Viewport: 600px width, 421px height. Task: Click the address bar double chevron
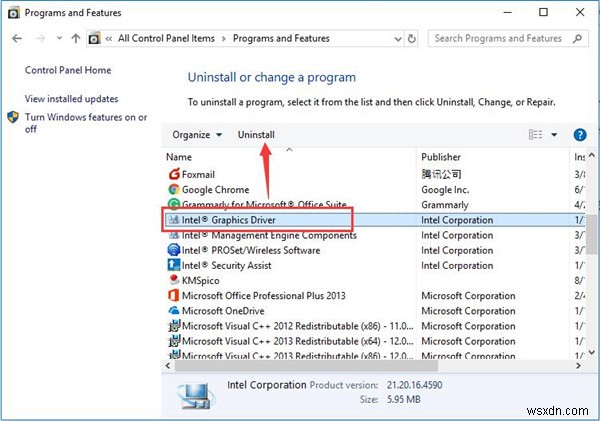pos(109,39)
